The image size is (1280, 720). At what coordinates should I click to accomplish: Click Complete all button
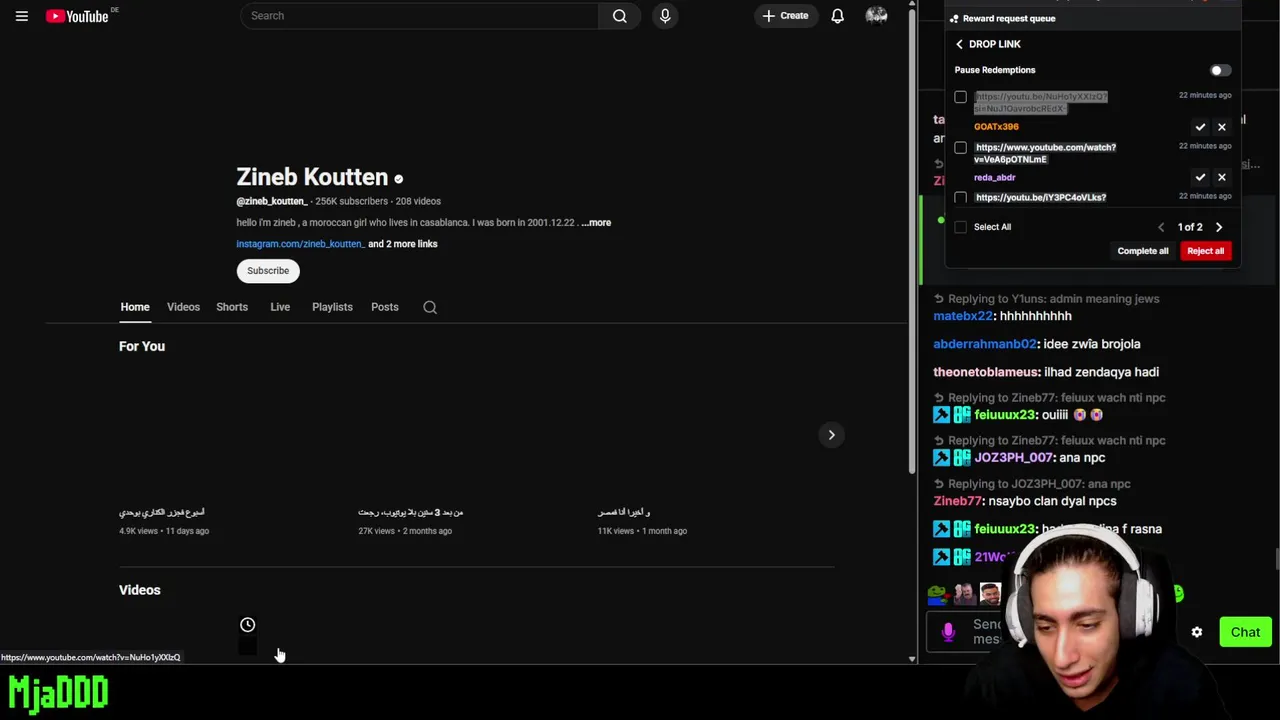pyautogui.click(x=1143, y=251)
